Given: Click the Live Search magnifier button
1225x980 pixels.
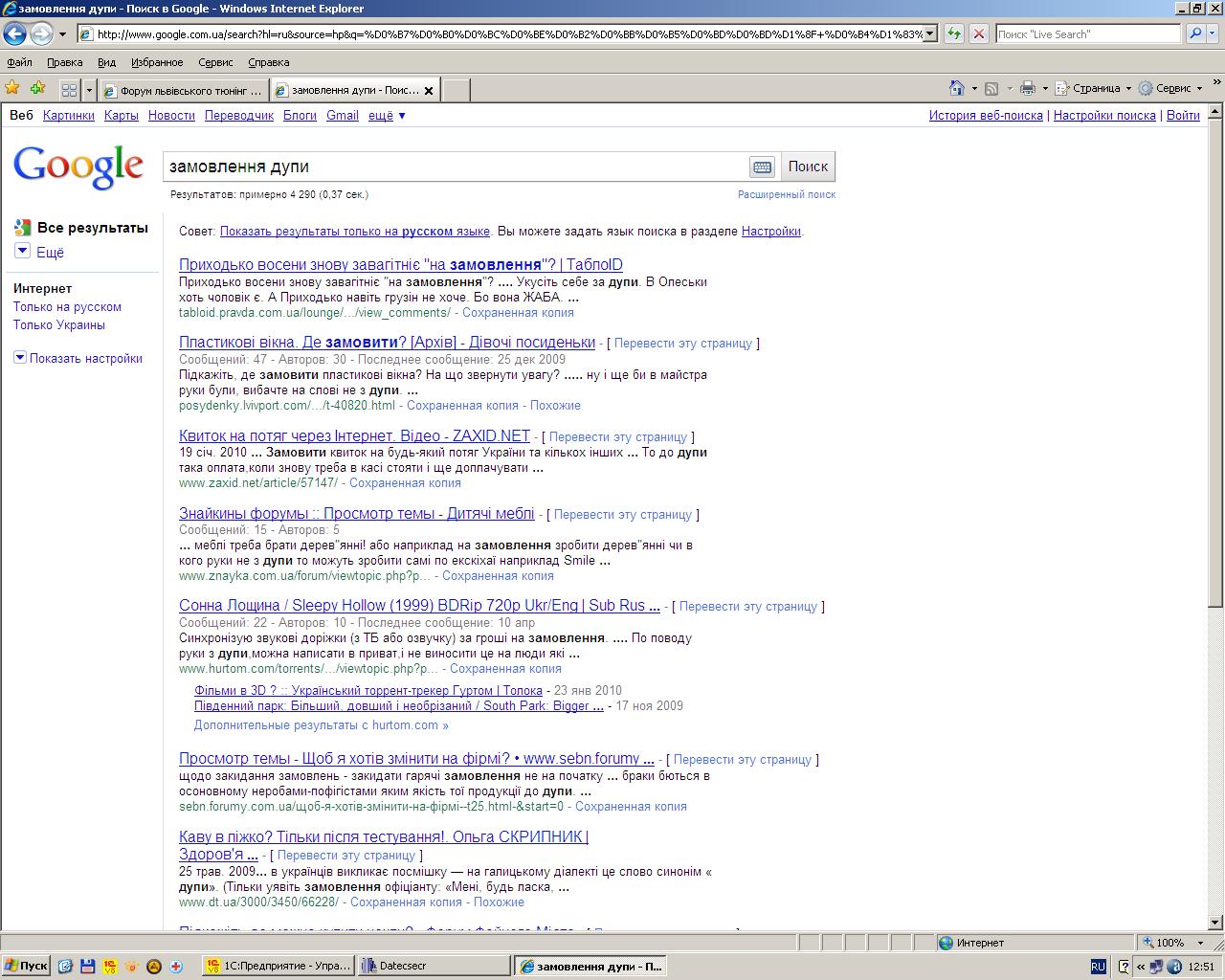Looking at the screenshot, I should (1195, 33).
